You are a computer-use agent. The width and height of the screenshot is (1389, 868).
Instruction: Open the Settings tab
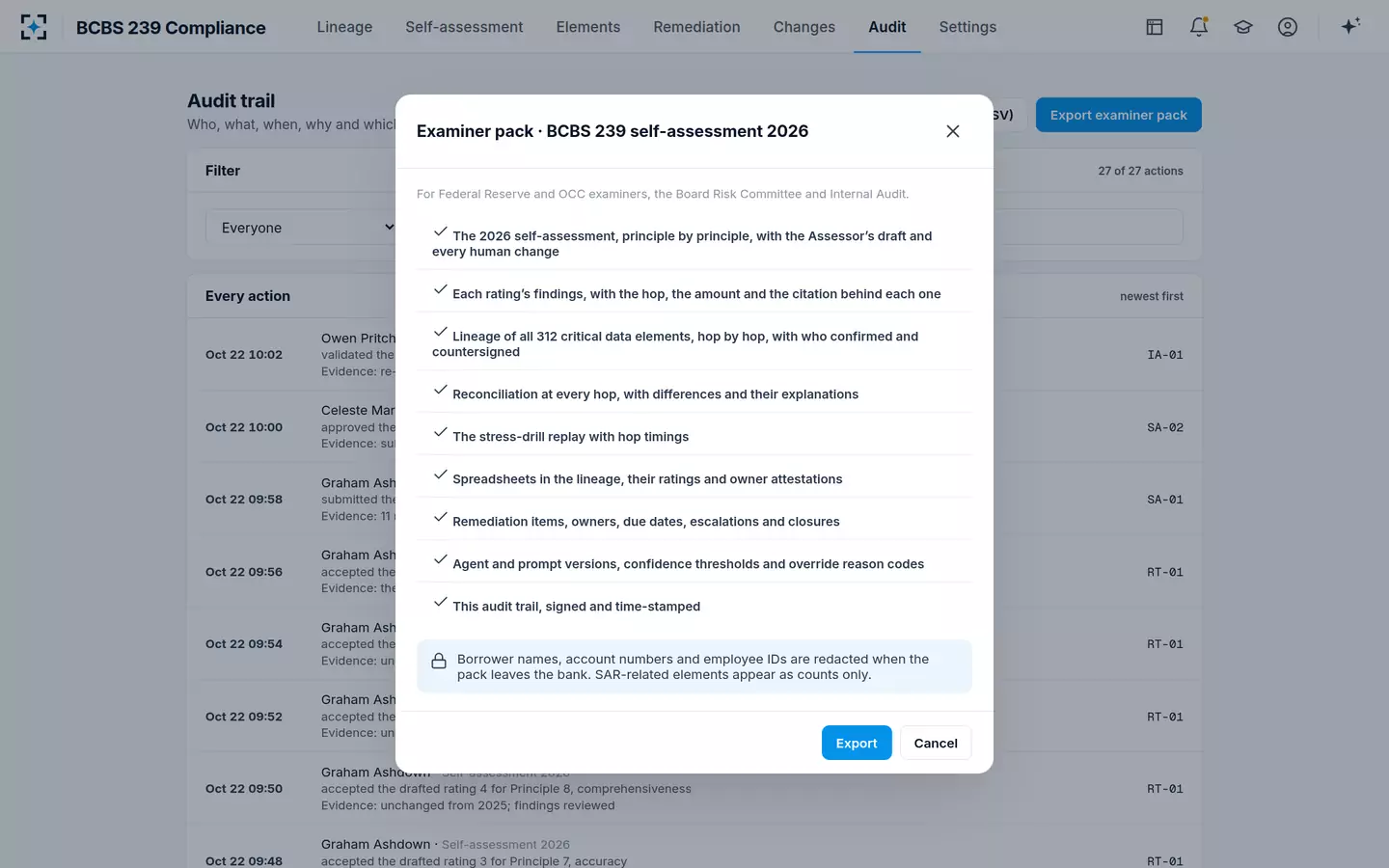(967, 27)
